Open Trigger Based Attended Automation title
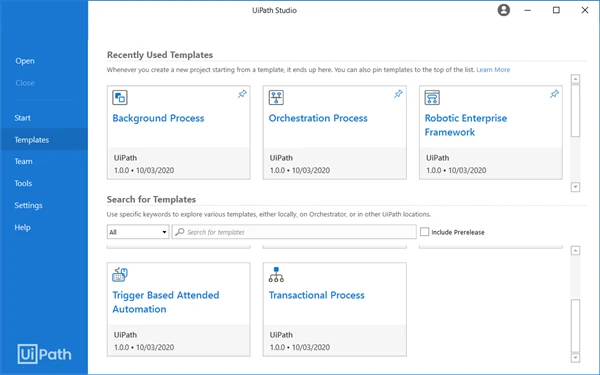The height and width of the screenshot is (375, 600). coord(166,302)
